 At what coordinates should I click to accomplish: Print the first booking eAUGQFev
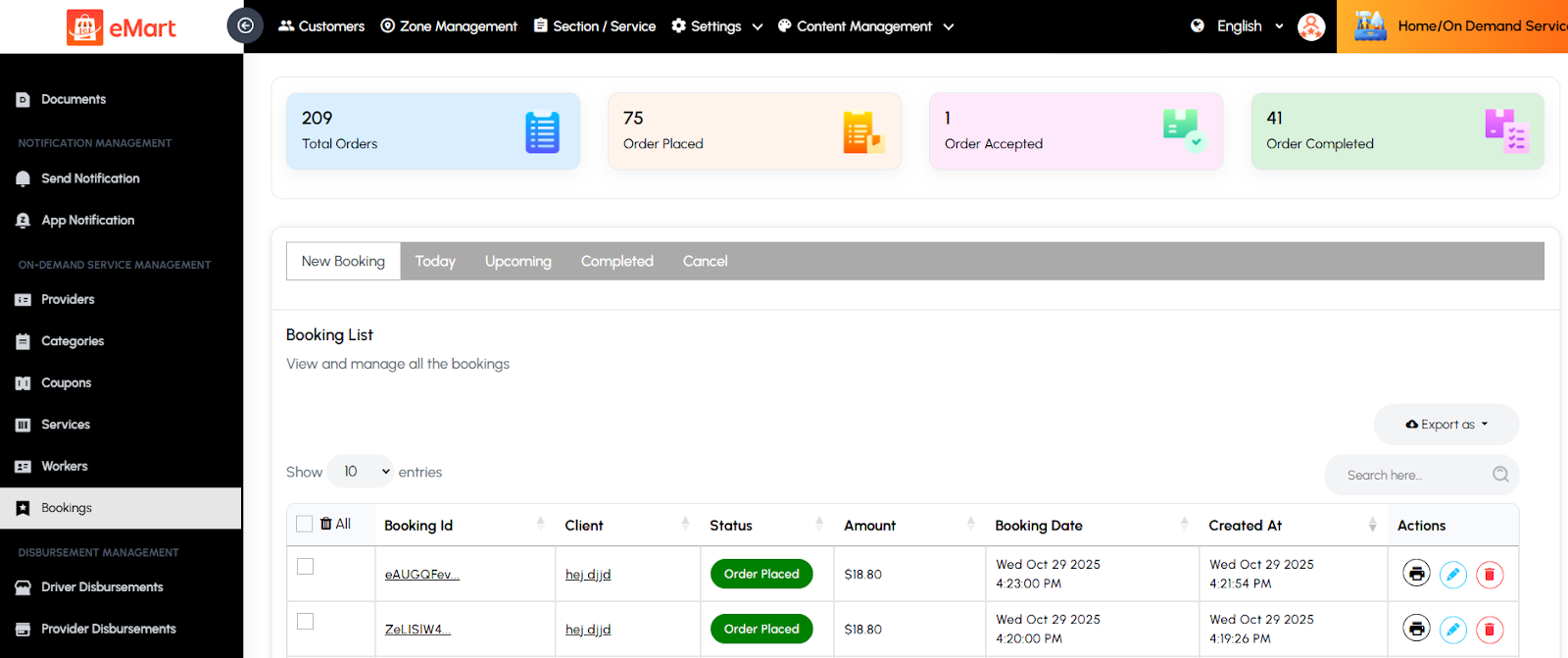pyautogui.click(x=1416, y=574)
